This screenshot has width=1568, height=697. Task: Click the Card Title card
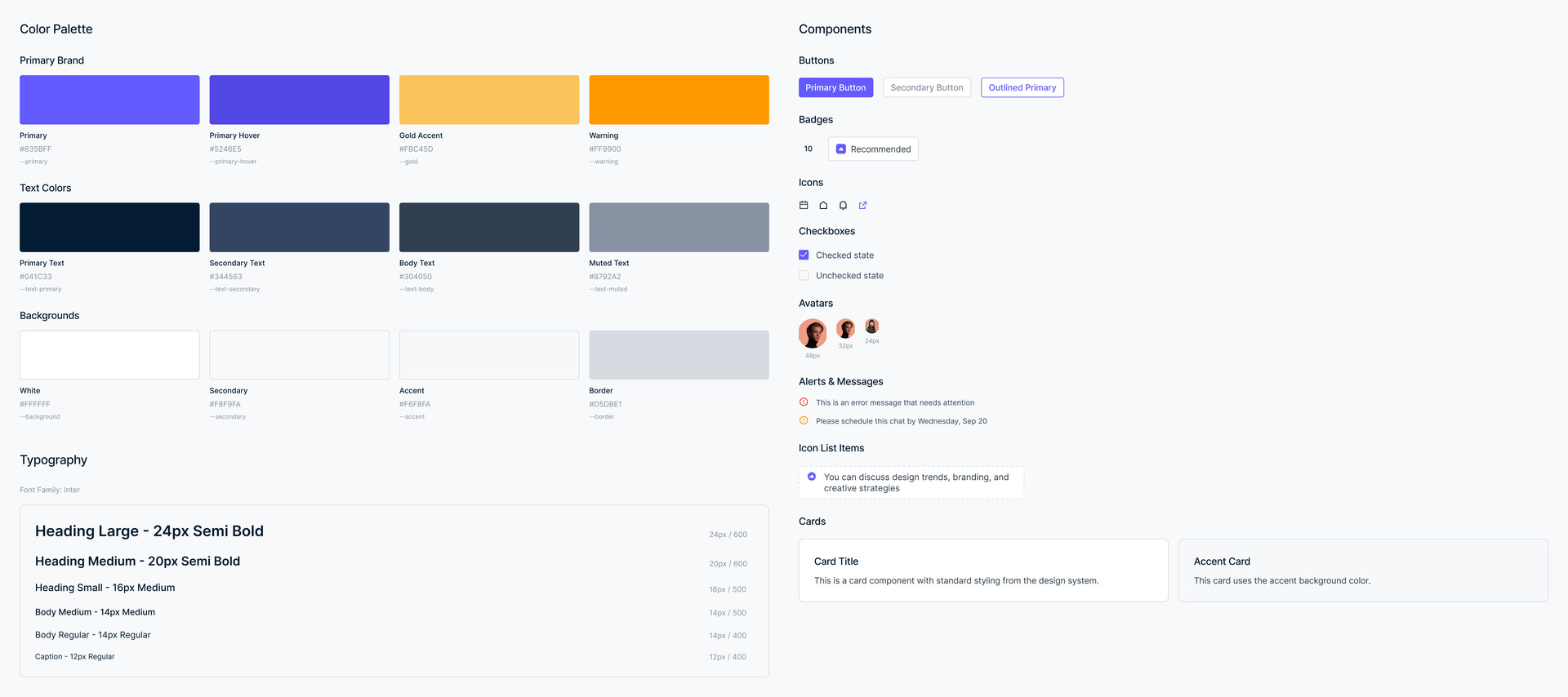[x=983, y=570]
